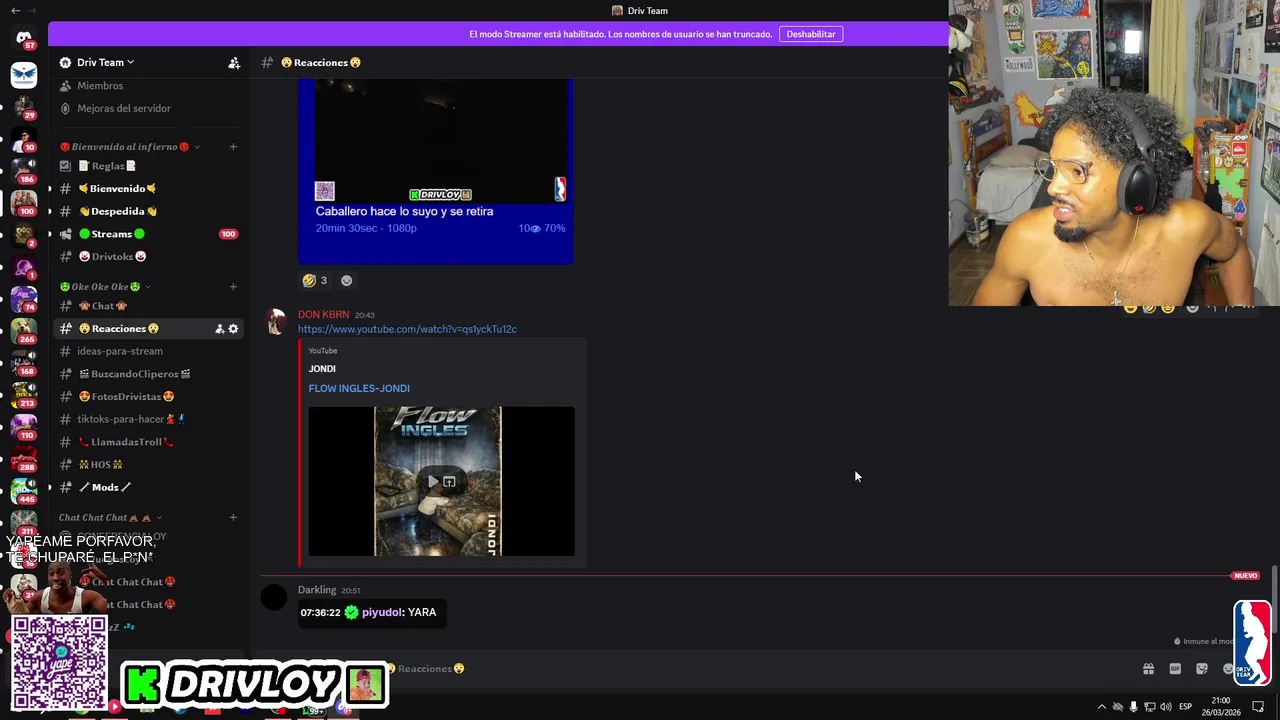Open FotosDrivistas channel
The width and height of the screenshot is (1280, 720).
[x=150, y=397]
